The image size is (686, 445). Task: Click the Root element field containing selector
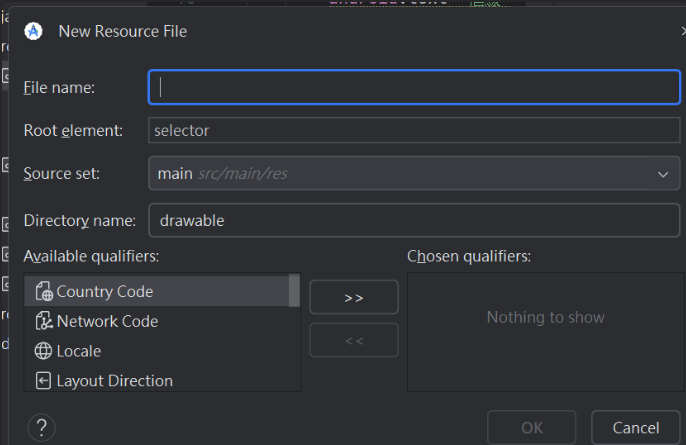414,130
